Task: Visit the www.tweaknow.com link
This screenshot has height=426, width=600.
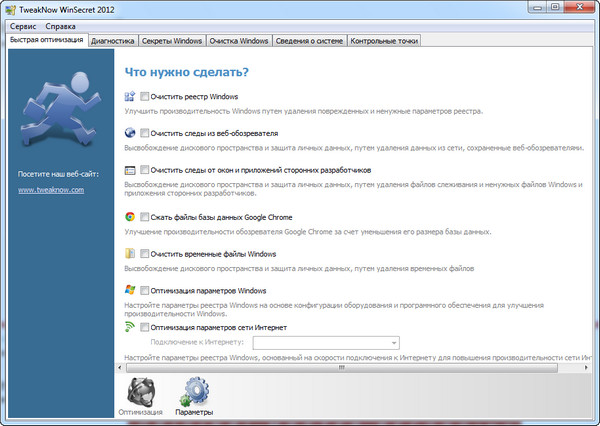Action: [51, 190]
